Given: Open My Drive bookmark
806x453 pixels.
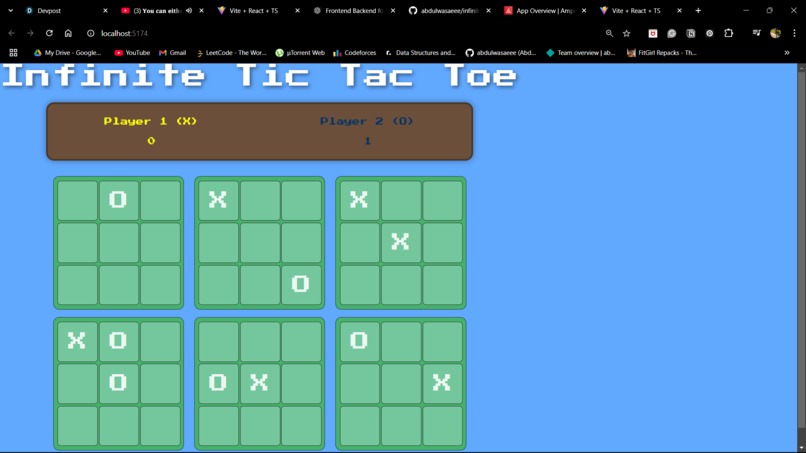Looking at the screenshot, I should pos(67,52).
